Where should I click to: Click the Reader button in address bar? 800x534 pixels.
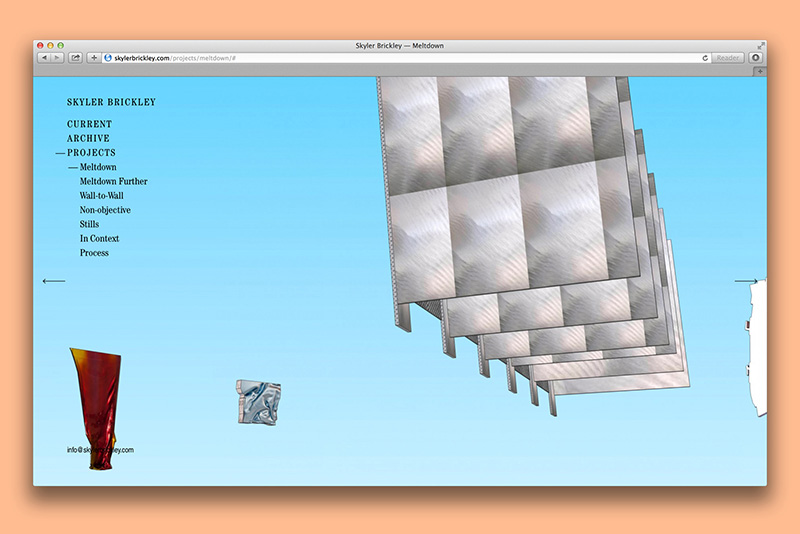pyautogui.click(x=727, y=58)
